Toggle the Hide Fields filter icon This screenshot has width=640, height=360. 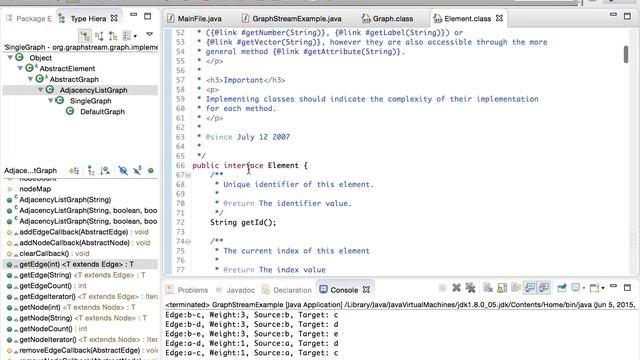coord(123,171)
